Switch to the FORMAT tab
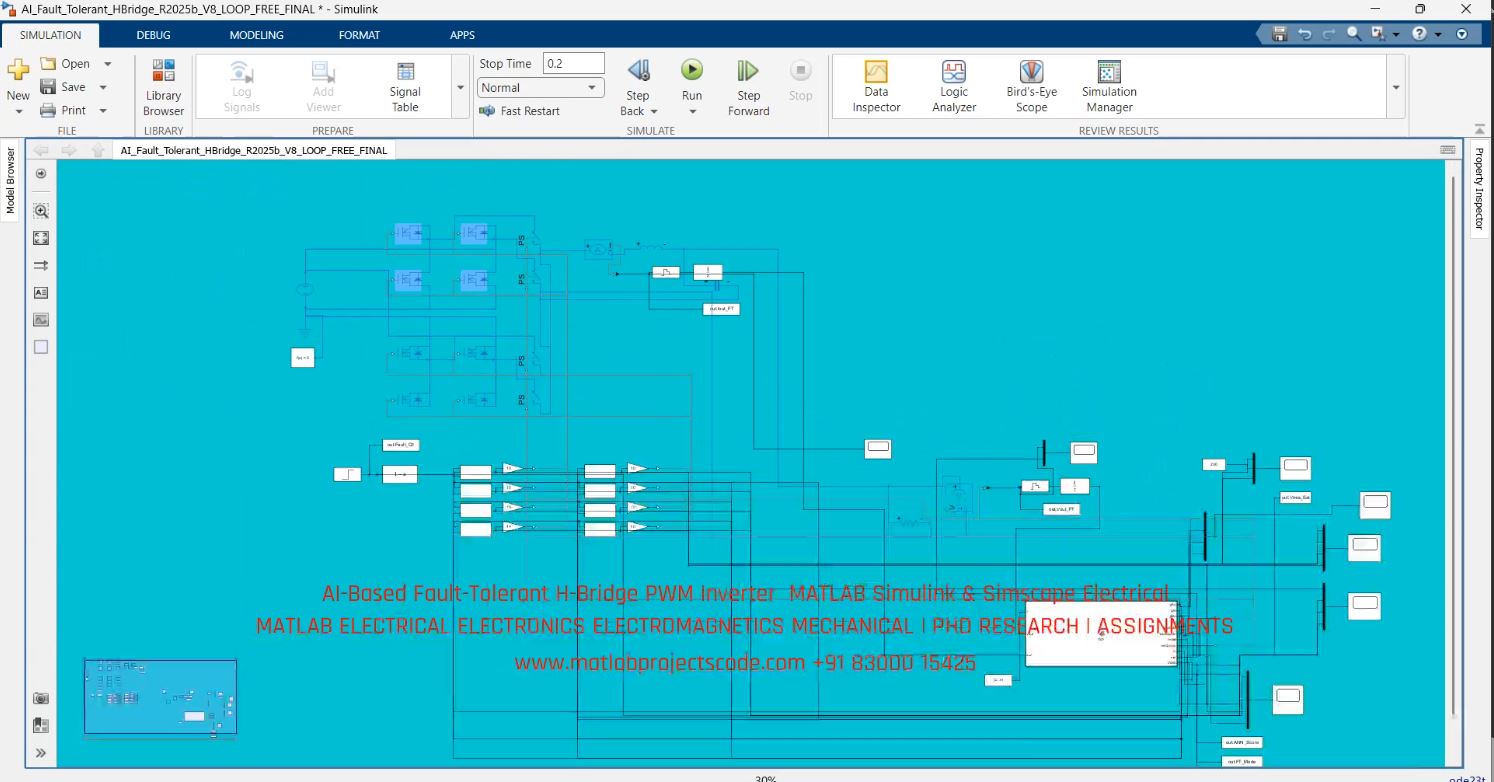Viewport: 1494px width, 782px height. [x=359, y=35]
